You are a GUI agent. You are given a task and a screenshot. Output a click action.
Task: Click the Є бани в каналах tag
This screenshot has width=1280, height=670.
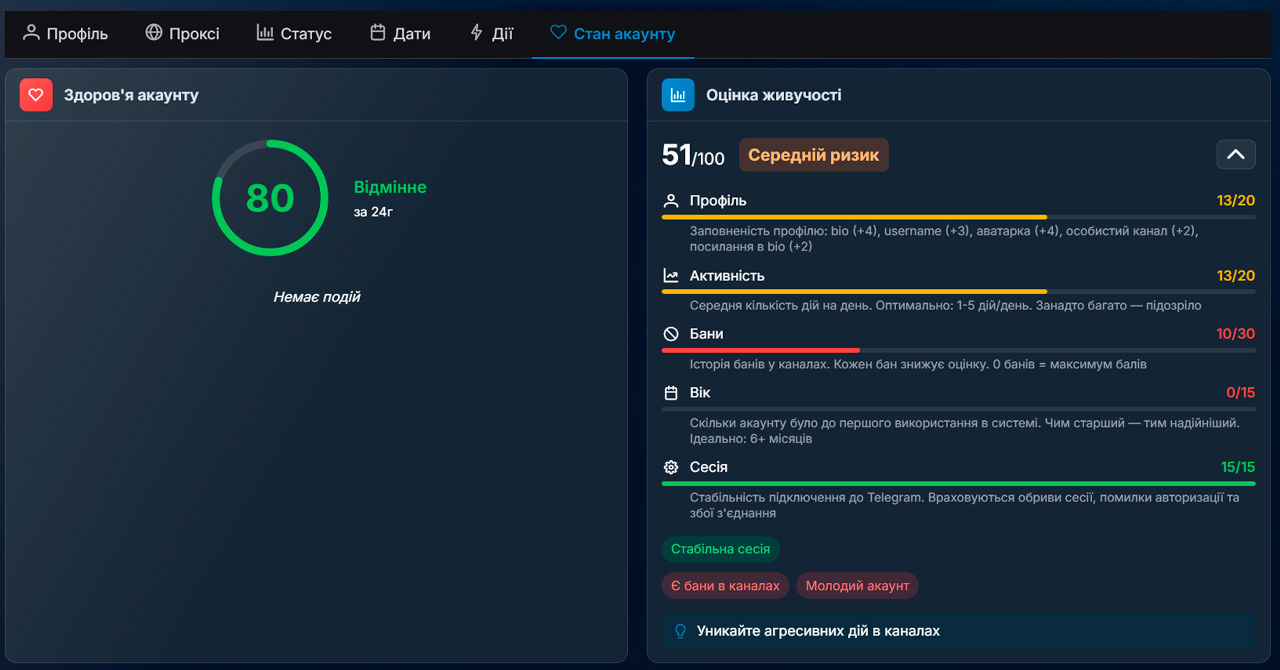725,585
